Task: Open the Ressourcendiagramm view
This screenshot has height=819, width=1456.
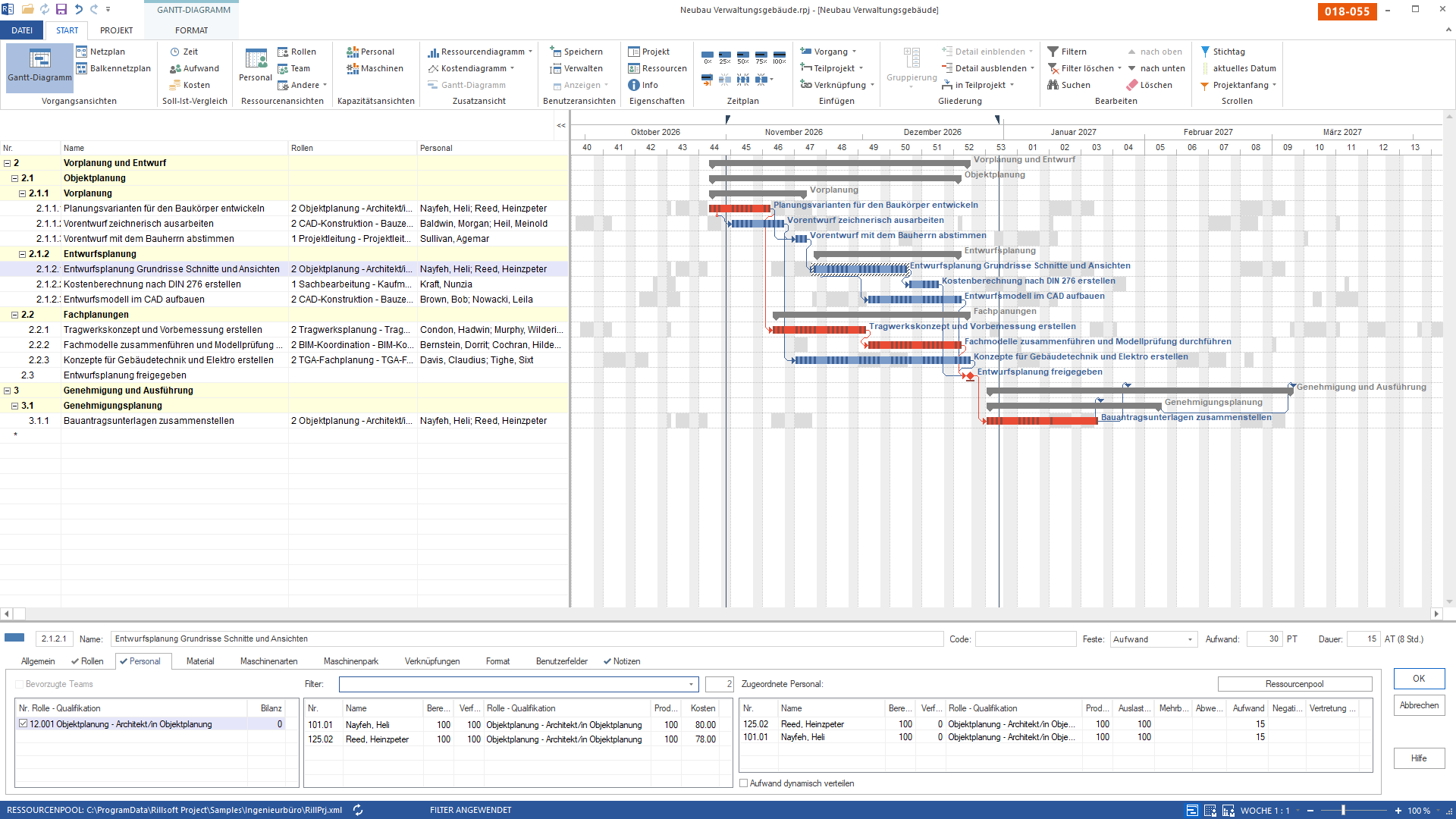Action: click(479, 52)
